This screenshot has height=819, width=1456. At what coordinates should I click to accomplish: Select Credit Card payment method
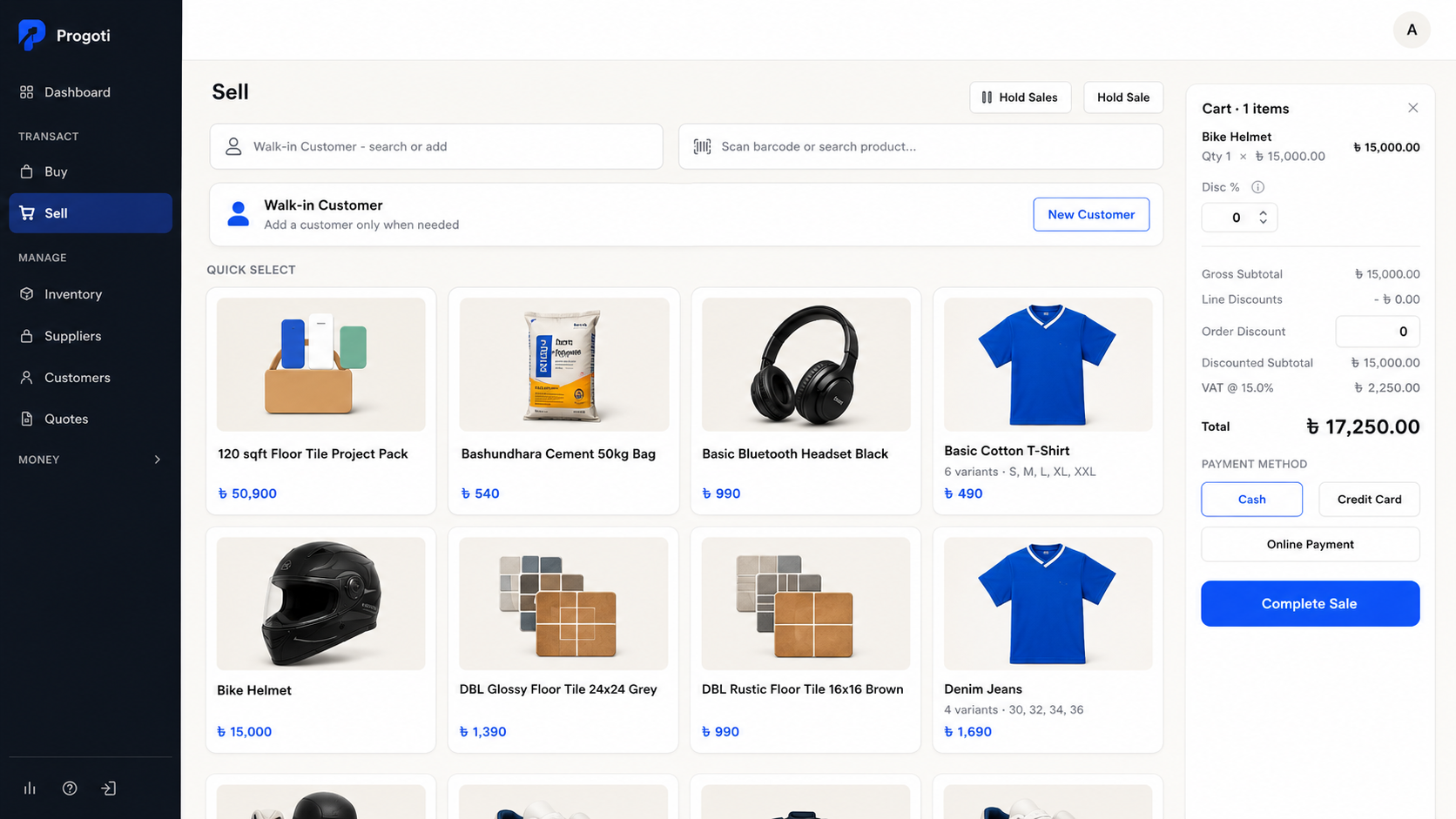[x=1369, y=500]
